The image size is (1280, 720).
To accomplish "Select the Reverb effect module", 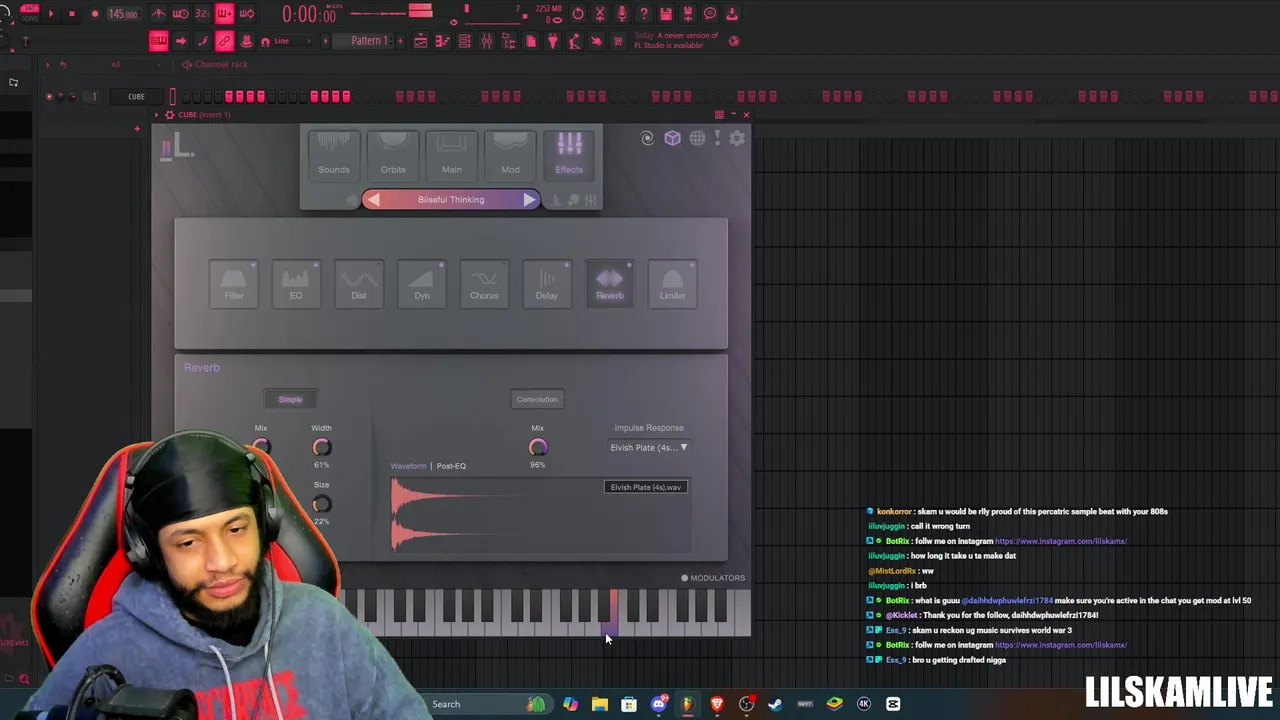I will click(x=610, y=283).
